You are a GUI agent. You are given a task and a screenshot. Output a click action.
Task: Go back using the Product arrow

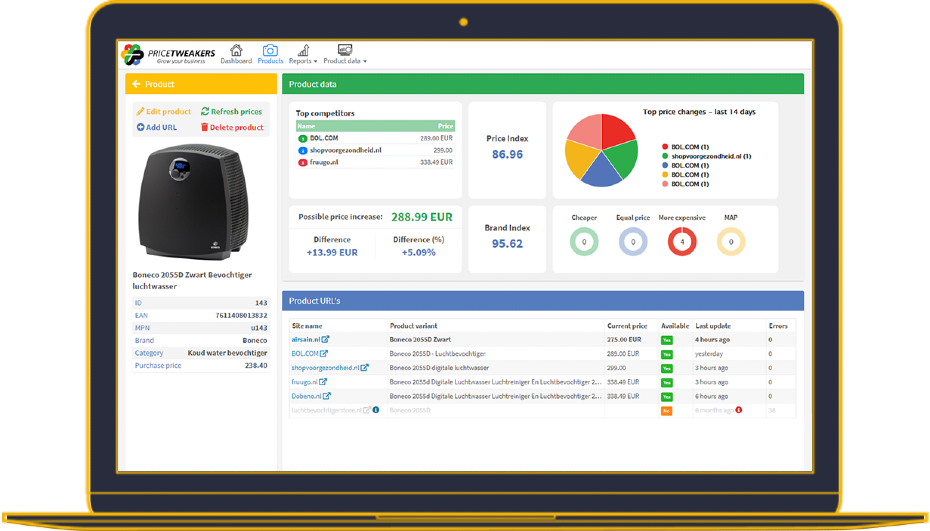[x=136, y=84]
